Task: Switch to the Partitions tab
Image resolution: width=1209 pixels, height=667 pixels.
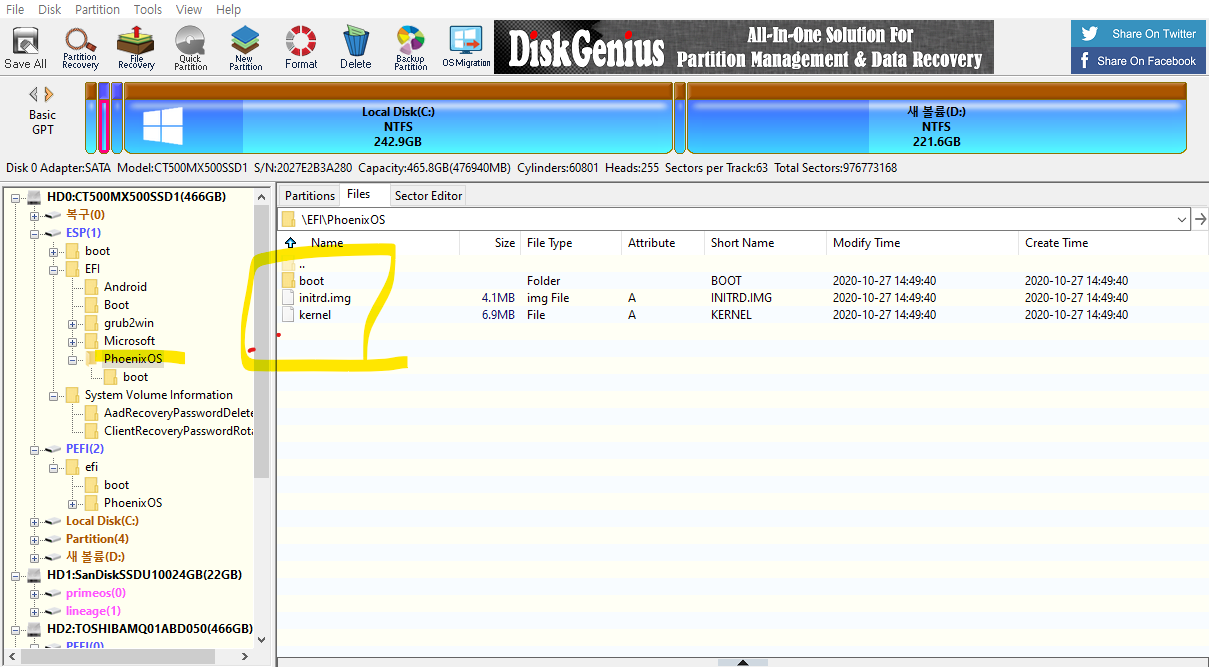Action: [310, 195]
